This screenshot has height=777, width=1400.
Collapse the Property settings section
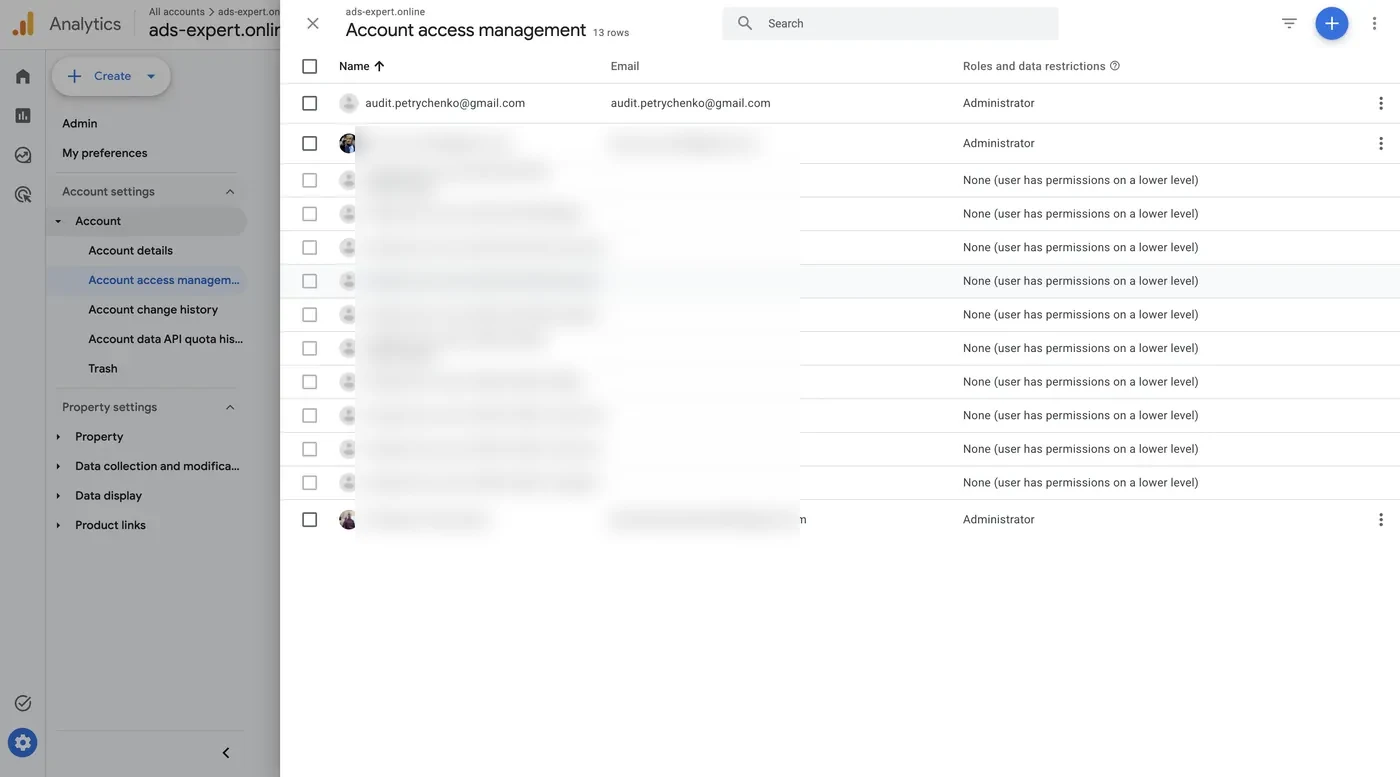pyautogui.click(x=230, y=407)
